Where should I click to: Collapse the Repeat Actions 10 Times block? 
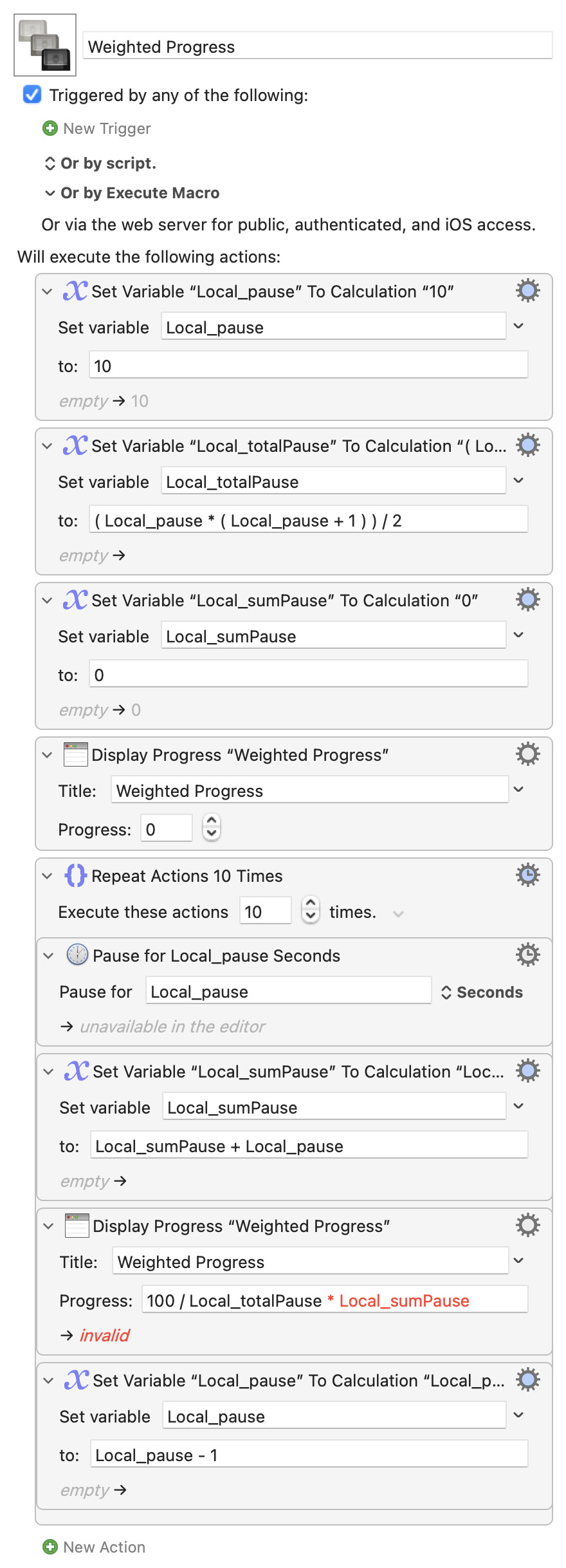pos(47,876)
